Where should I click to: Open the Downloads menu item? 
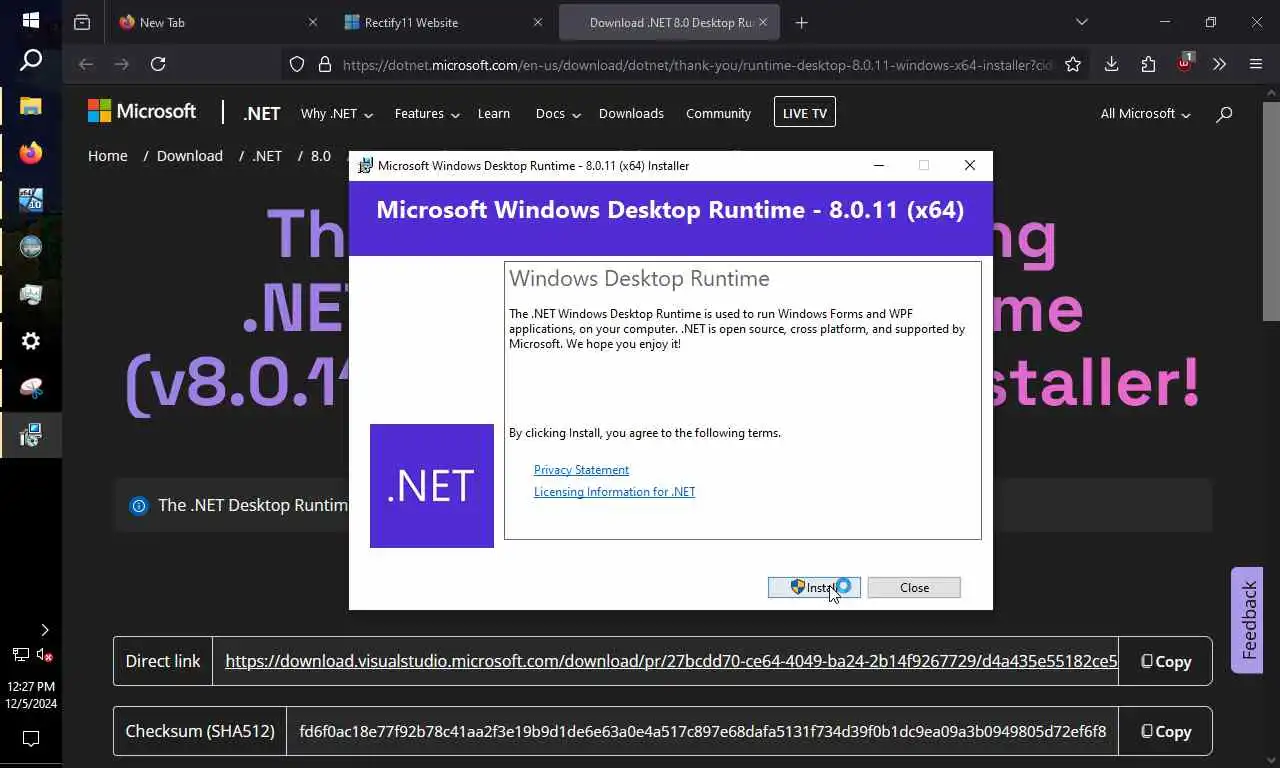tap(631, 114)
